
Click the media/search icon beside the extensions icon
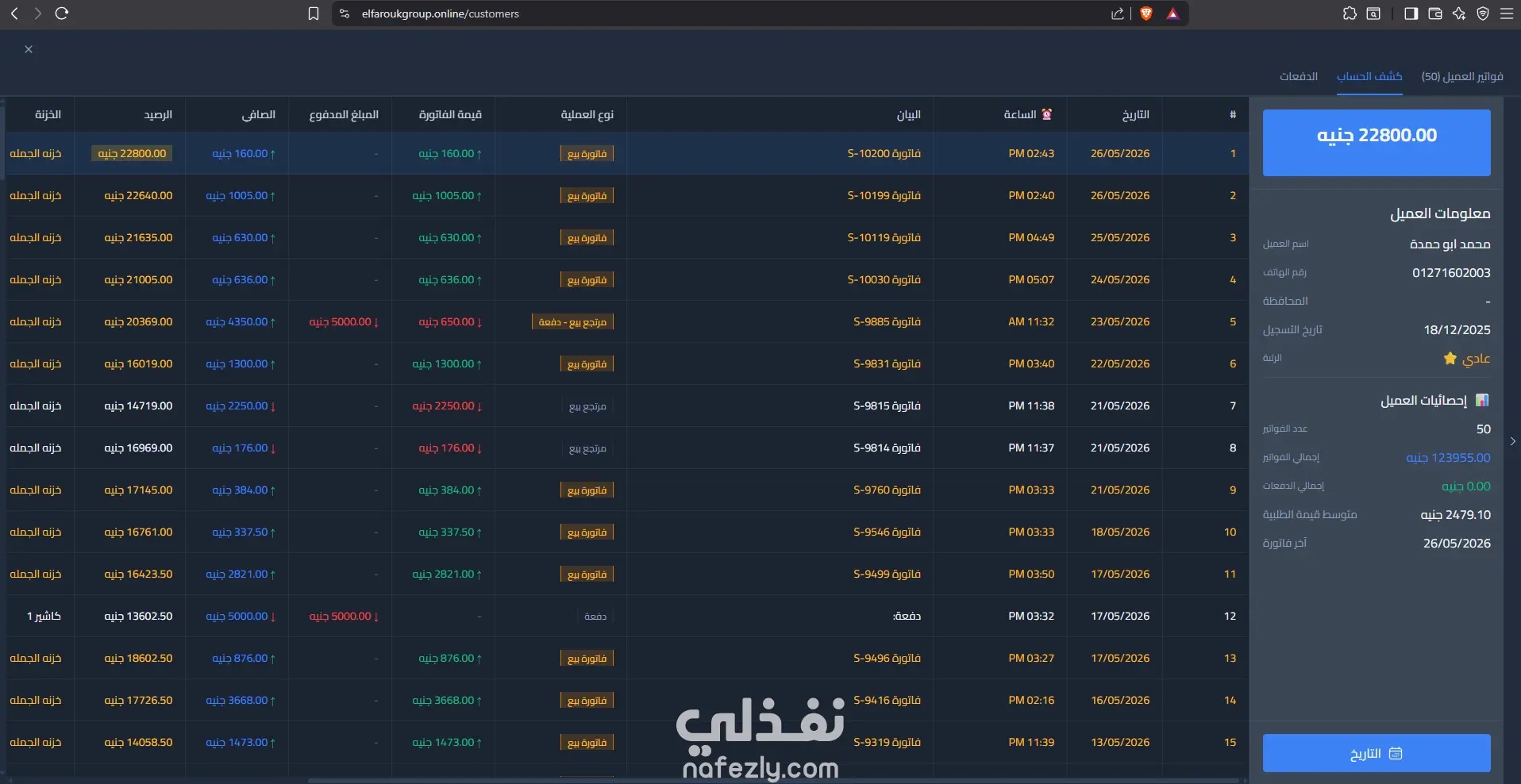point(1373,13)
